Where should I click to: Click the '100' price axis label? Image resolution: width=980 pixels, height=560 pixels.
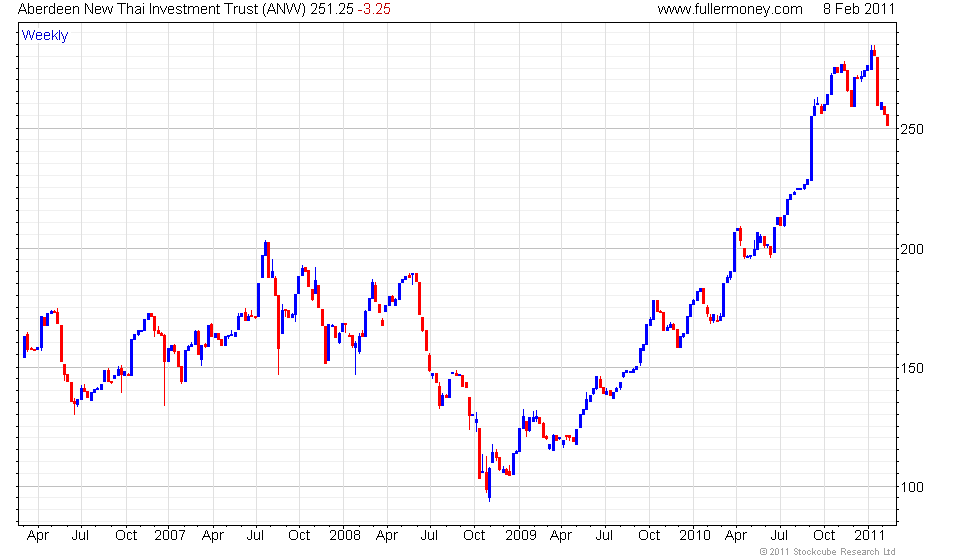911,488
